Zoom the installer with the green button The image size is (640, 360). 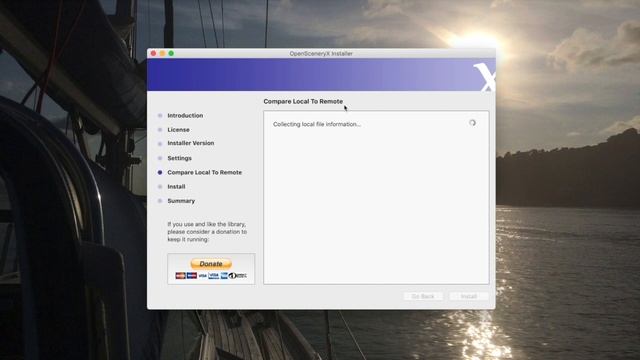point(171,53)
